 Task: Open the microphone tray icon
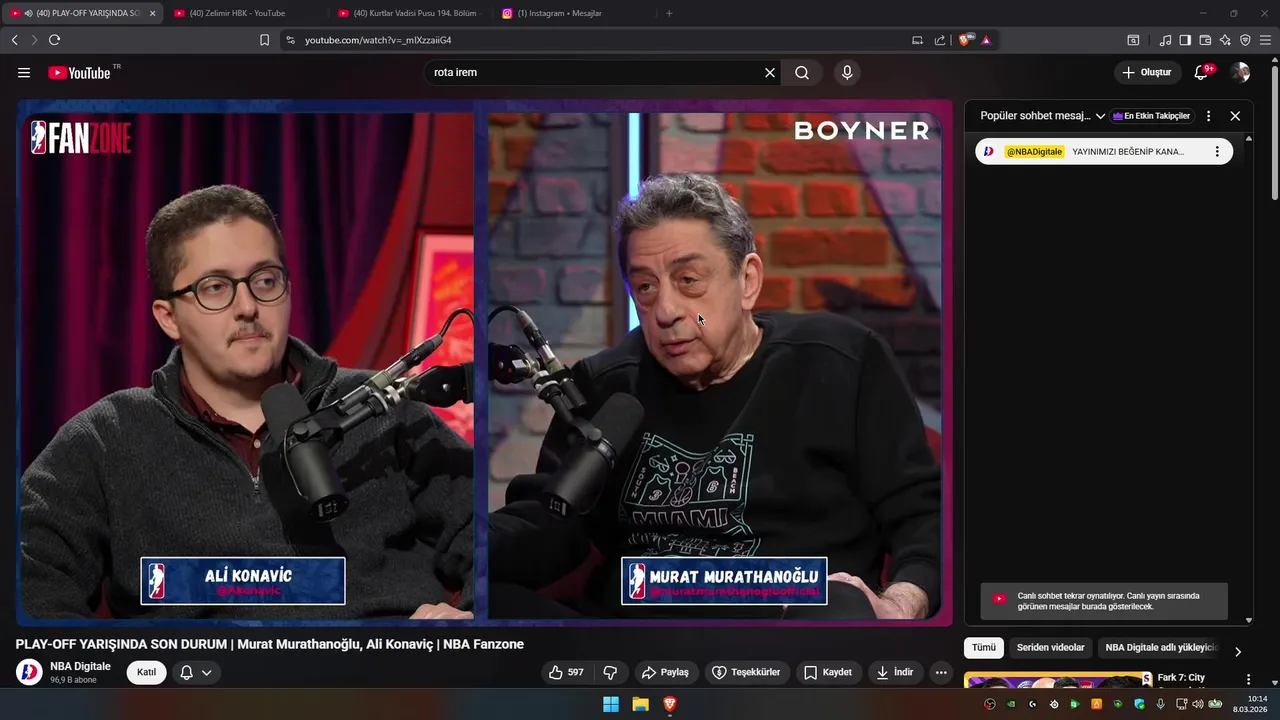click(x=1160, y=704)
